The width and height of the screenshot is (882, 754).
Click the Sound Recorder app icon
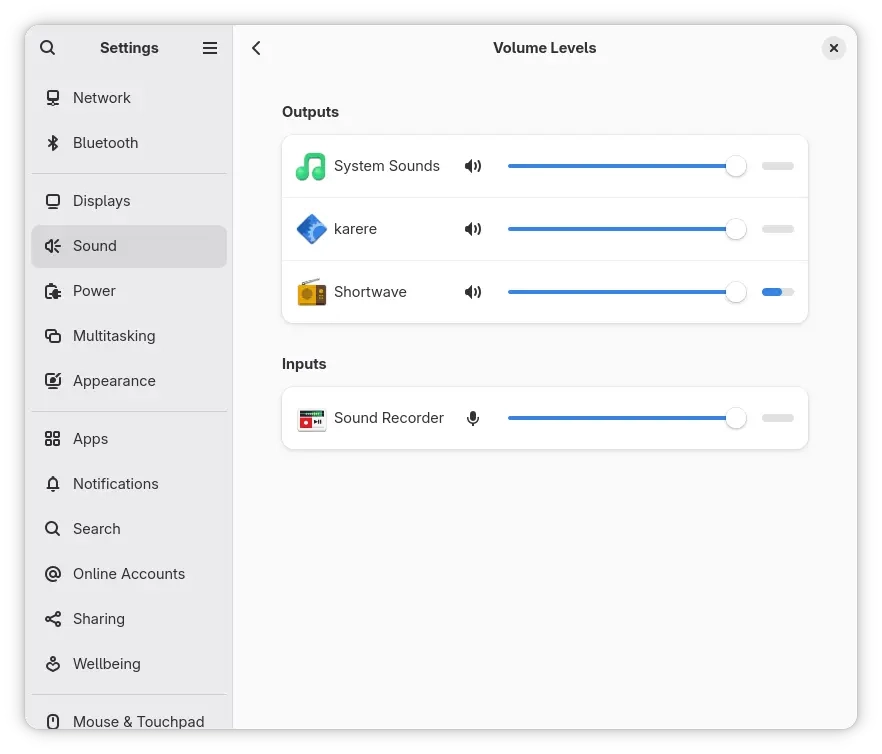click(x=311, y=418)
